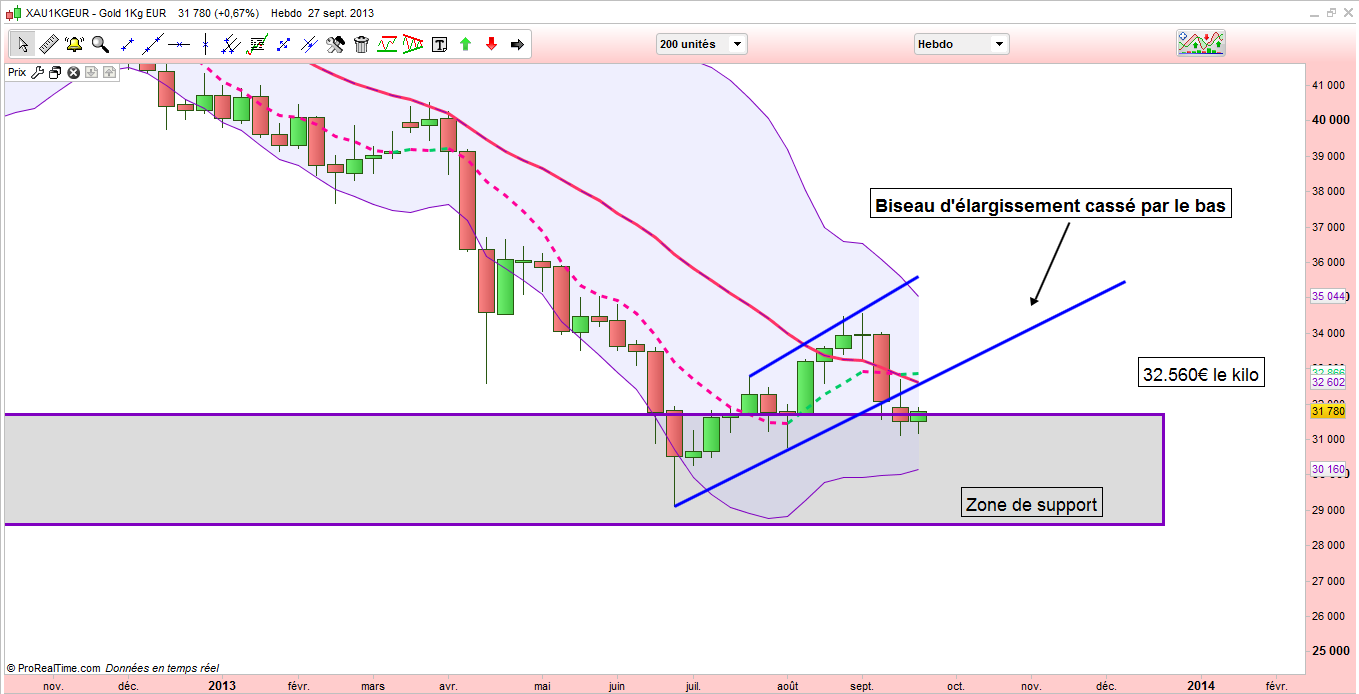Click the Prix panel duplicate windows icon
Image resolution: width=1359 pixels, height=694 pixels.
pyautogui.click(x=55, y=72)
